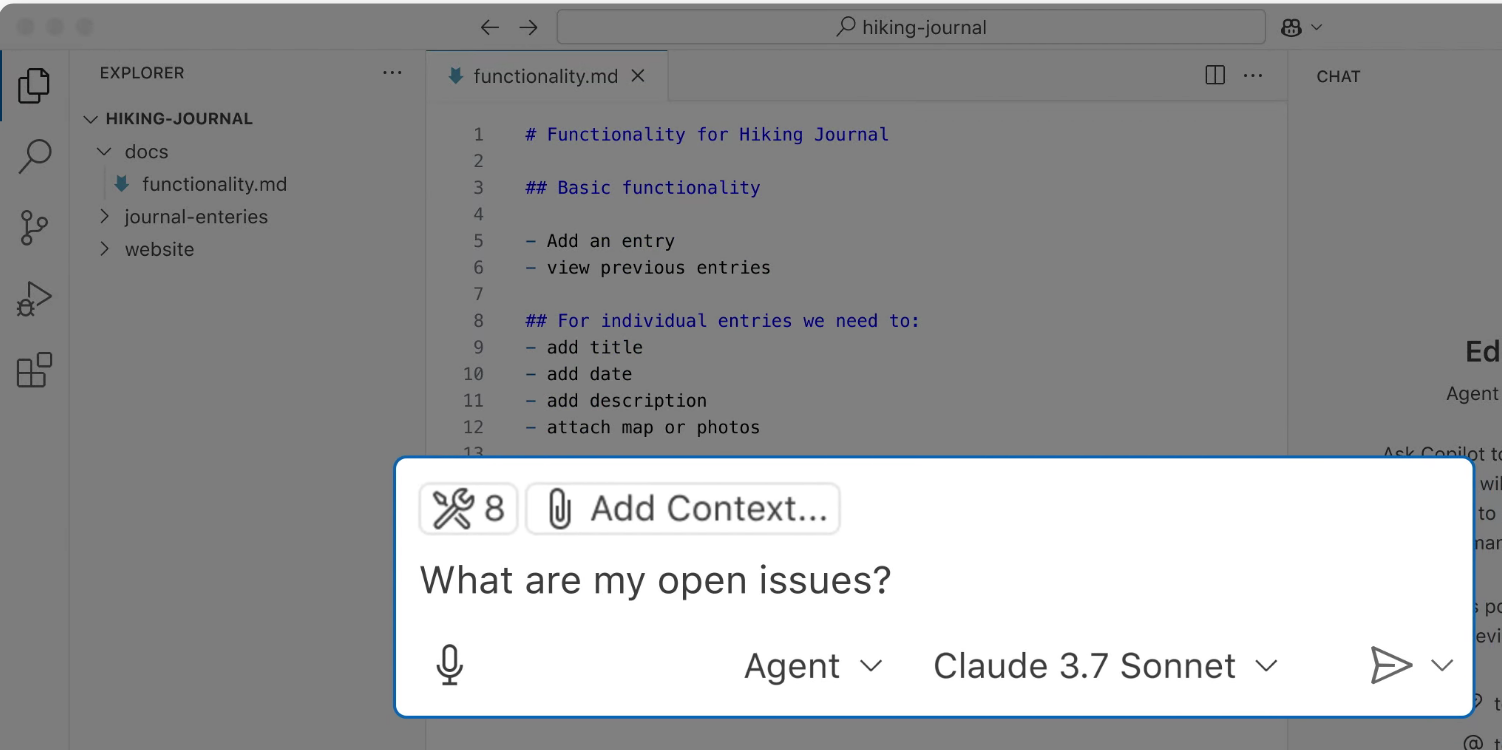Open the Extensions view
Viewport: 1502px width, 750px height.
click(35, 369)
